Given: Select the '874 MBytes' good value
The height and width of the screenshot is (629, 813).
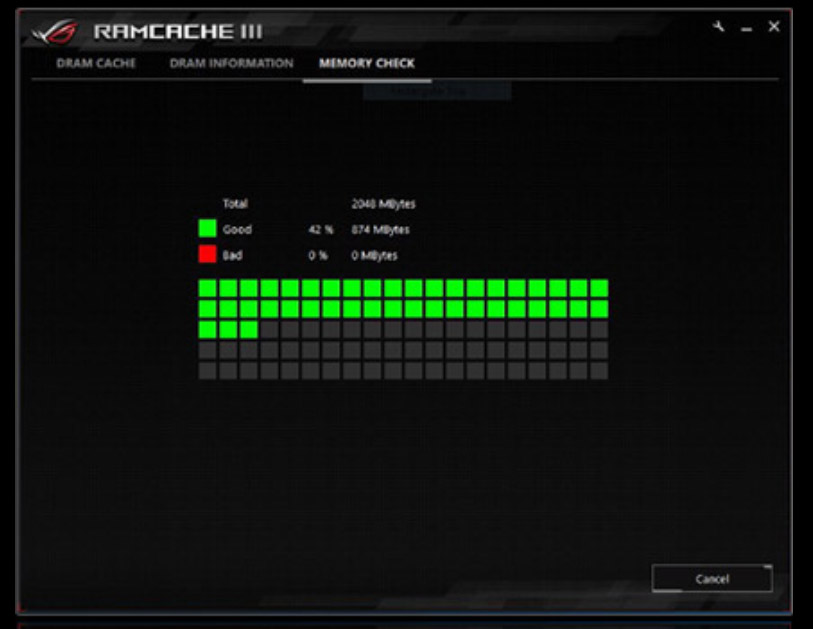Looking at the screenshot, I should tap(381, 230).
